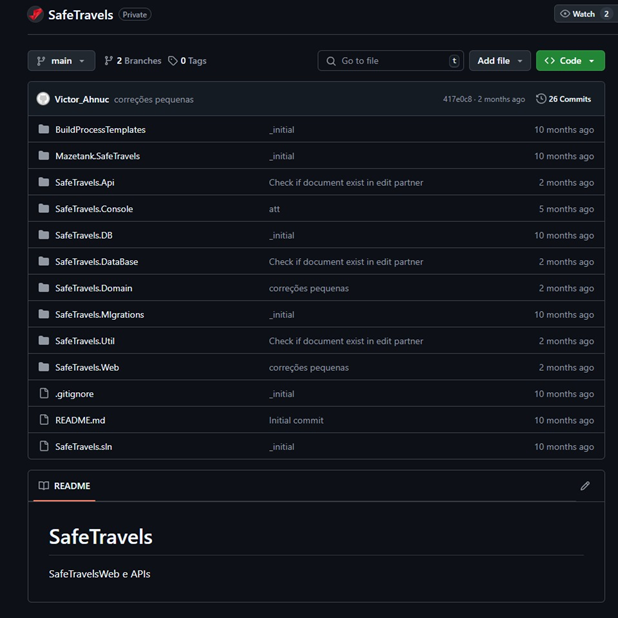Click the Watch button
Viewport: 618px width, 618px height.
pos(585,14)
